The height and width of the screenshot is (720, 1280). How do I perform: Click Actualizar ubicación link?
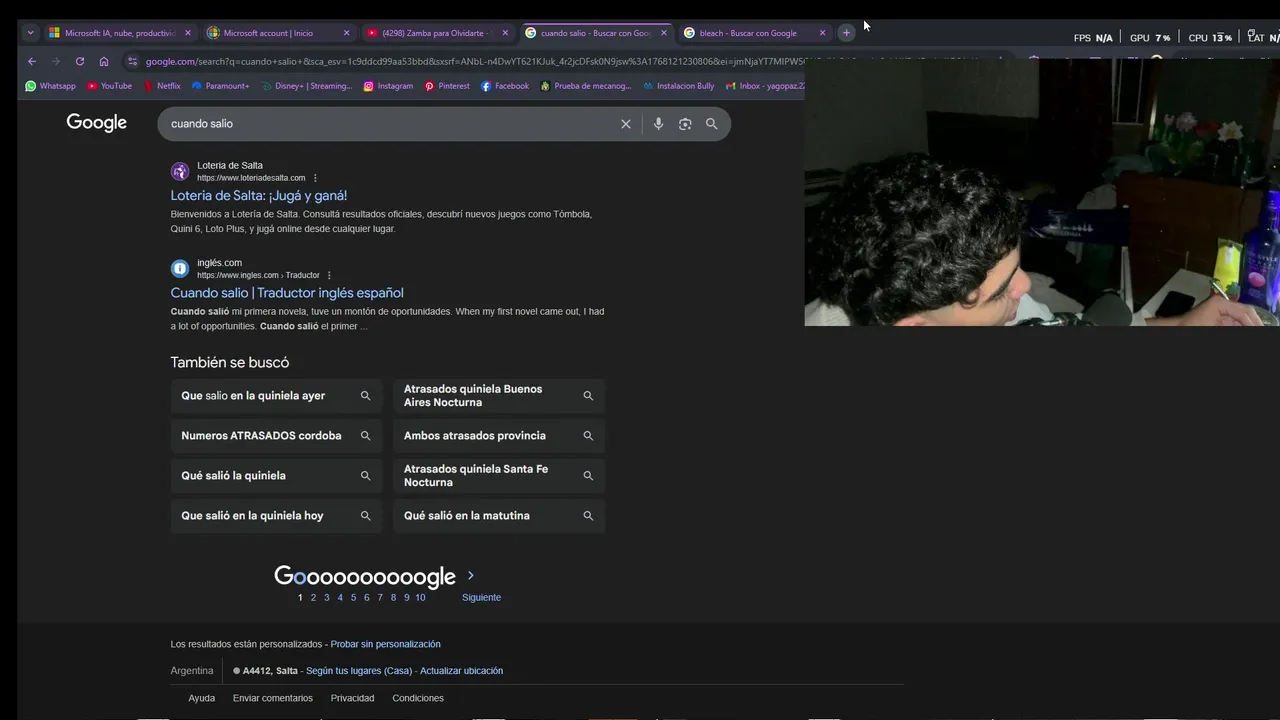(461, 671)
